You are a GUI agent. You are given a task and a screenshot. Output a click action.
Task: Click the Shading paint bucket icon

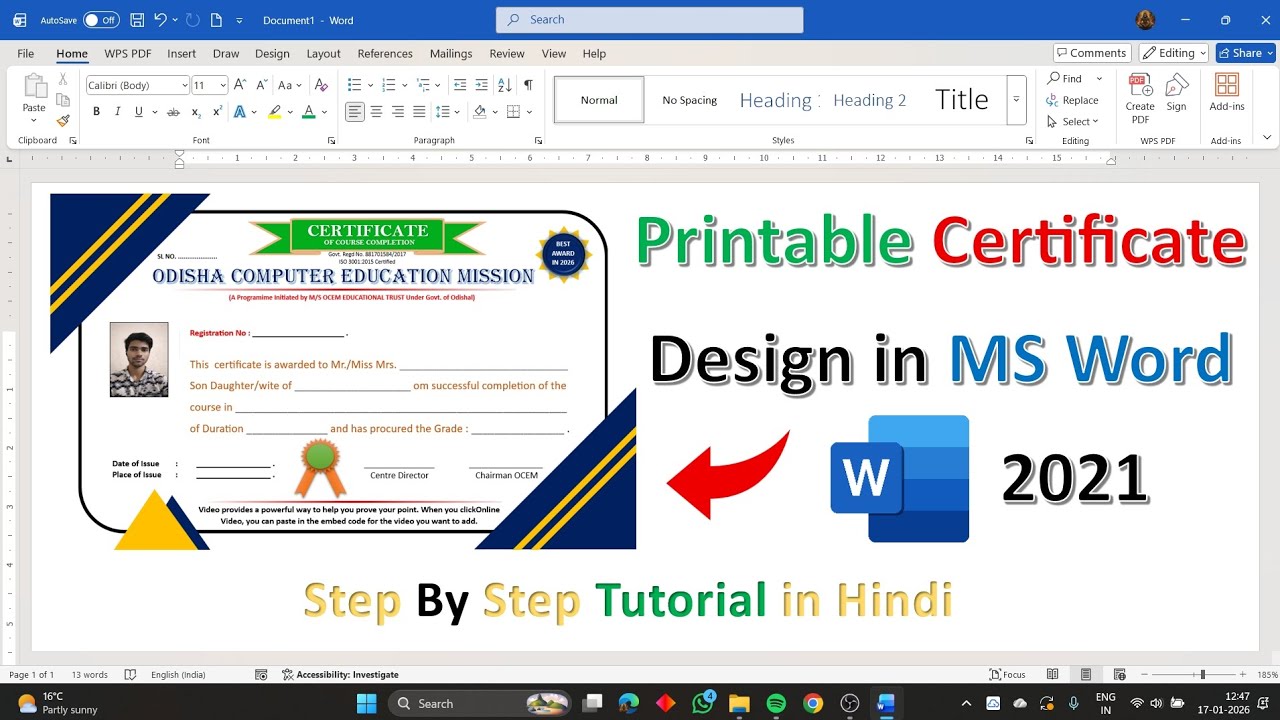(x=480, y=112)
